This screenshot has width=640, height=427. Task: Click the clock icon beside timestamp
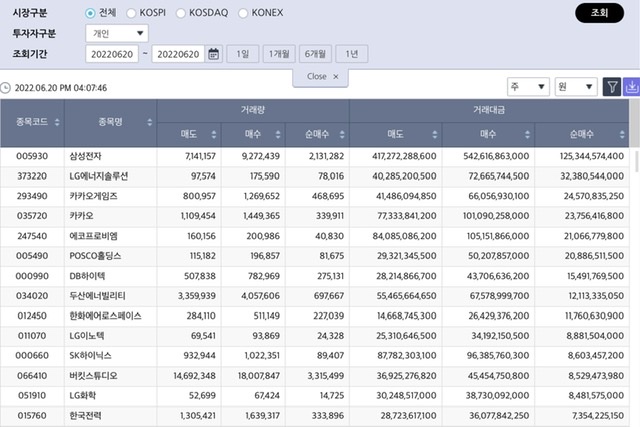click(x=7, y=88)
